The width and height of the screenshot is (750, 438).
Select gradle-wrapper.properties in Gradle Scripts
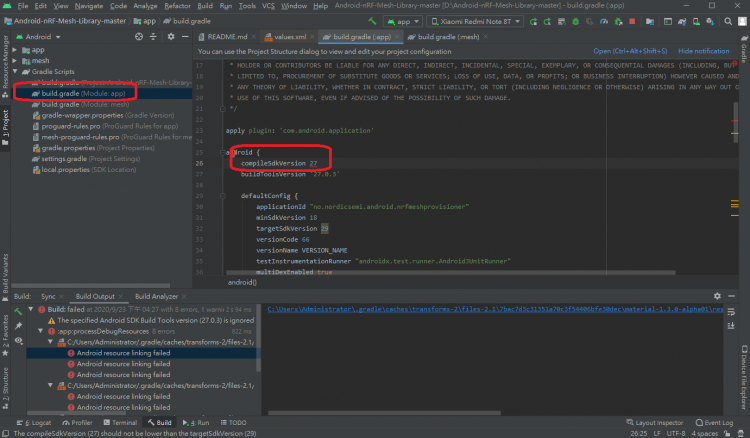[103, 115]
